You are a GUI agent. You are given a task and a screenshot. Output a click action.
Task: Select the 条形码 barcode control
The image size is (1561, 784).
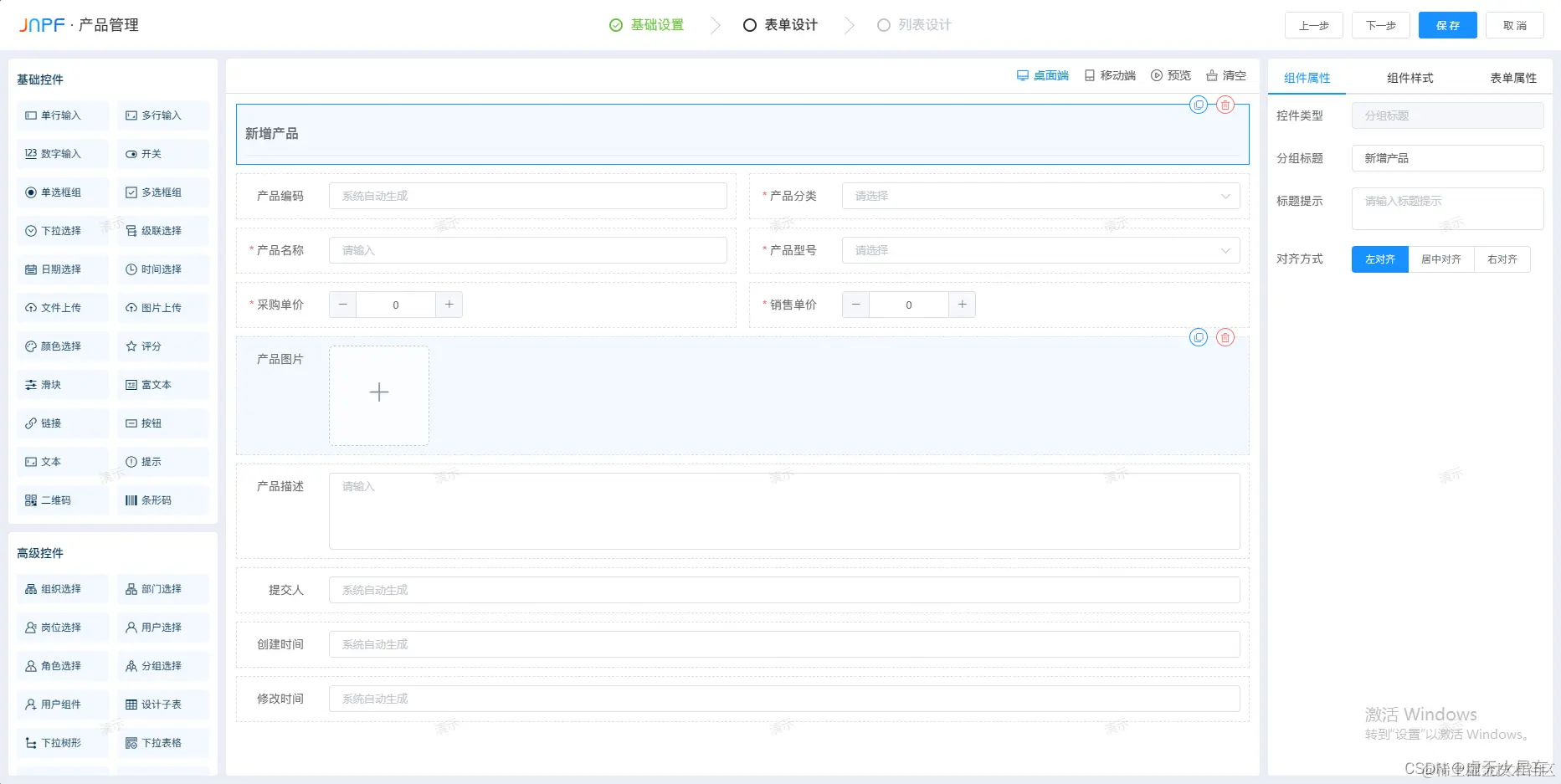click(x=163, y=500)
